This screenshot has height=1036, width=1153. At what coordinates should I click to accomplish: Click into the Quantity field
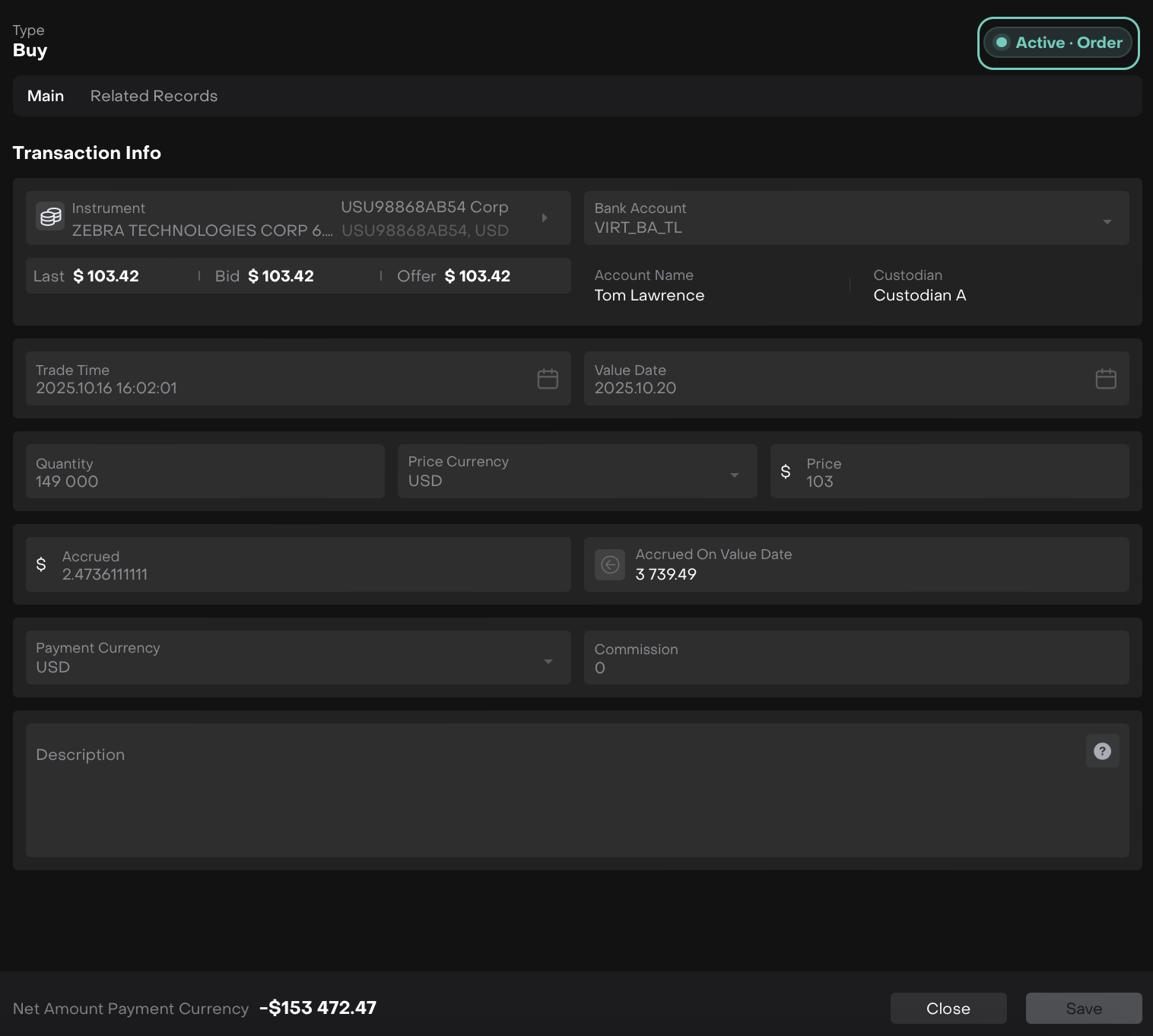(x=205, y=472)
